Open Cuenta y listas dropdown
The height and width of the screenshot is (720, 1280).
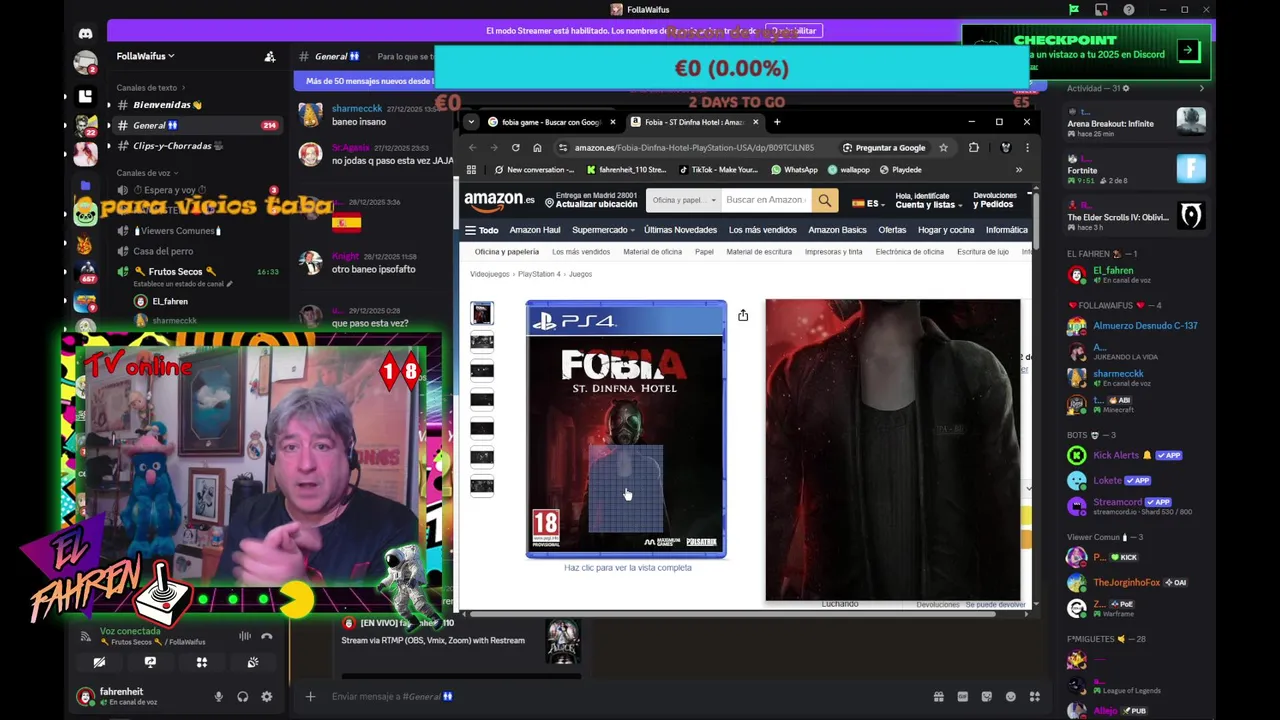(x=929, y=200)
